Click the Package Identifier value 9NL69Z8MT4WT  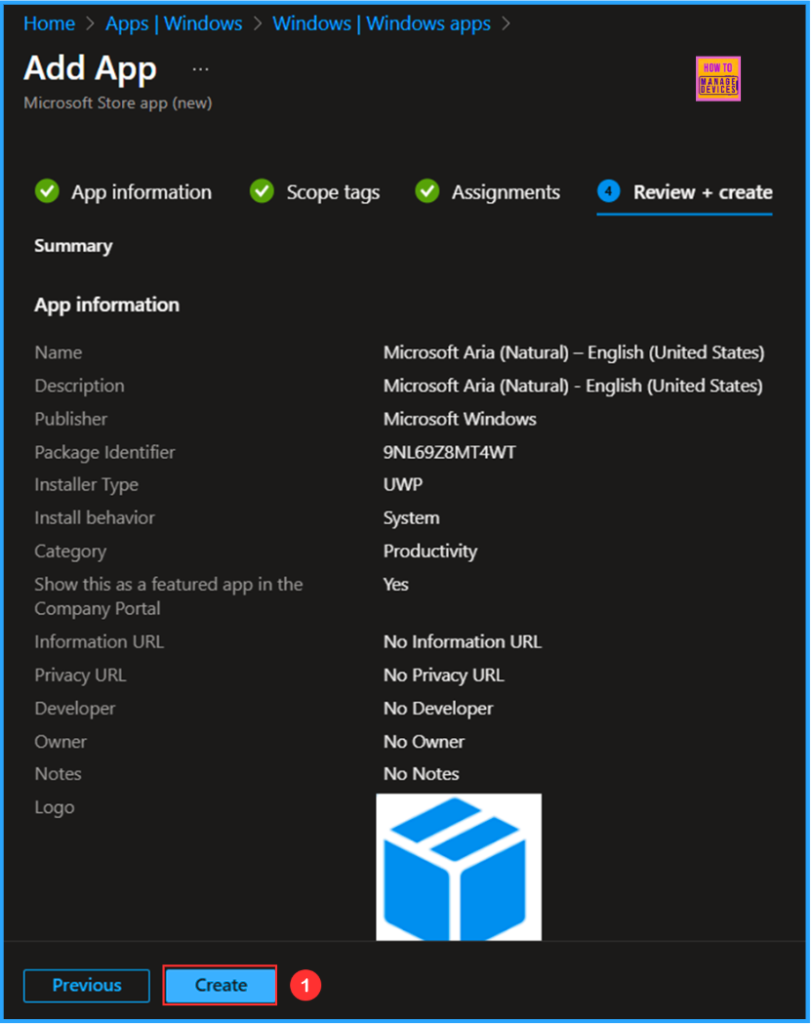449,452
